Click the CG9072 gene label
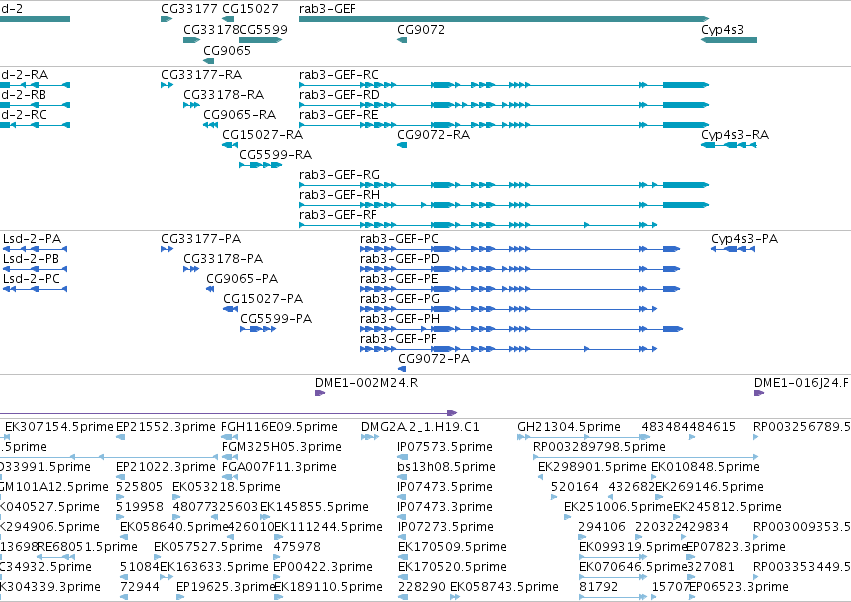This screenshot has height=602, width=851. (421, 30)
